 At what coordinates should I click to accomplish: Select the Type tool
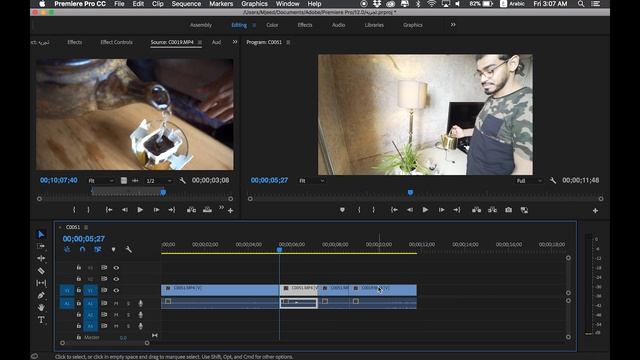coord(41,320)
